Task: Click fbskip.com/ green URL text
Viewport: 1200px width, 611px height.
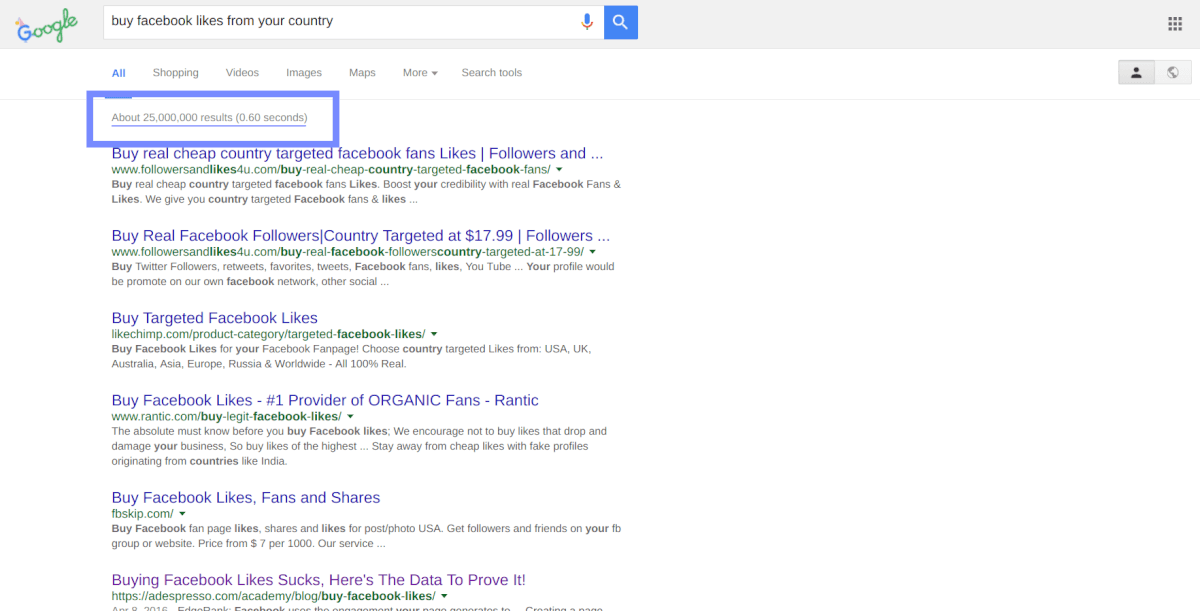Action: coord(143,514)
